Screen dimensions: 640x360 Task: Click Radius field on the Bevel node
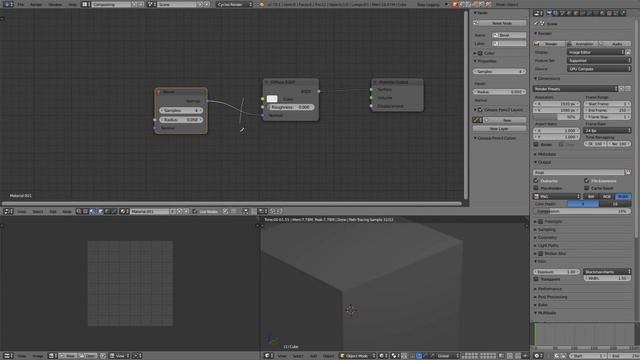(181, 120)
